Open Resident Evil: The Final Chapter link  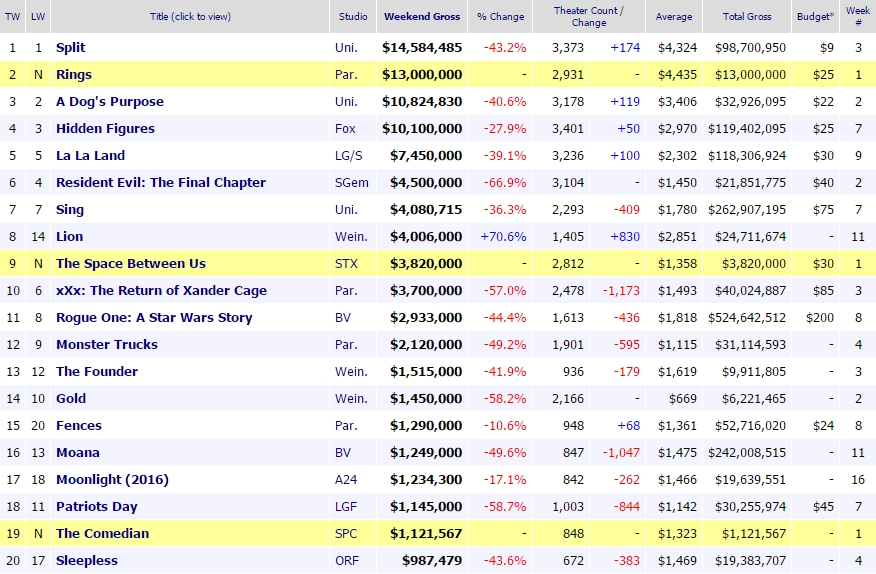pos(161,182)
